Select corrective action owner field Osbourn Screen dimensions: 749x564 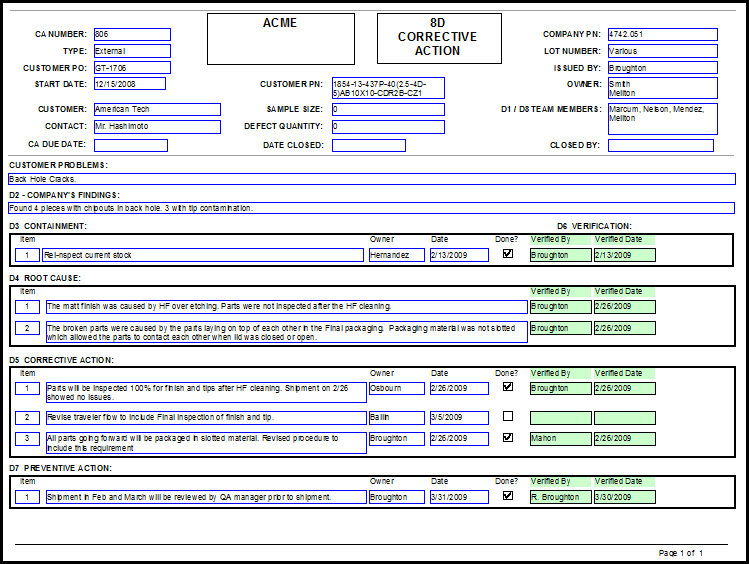pos(396,388)
